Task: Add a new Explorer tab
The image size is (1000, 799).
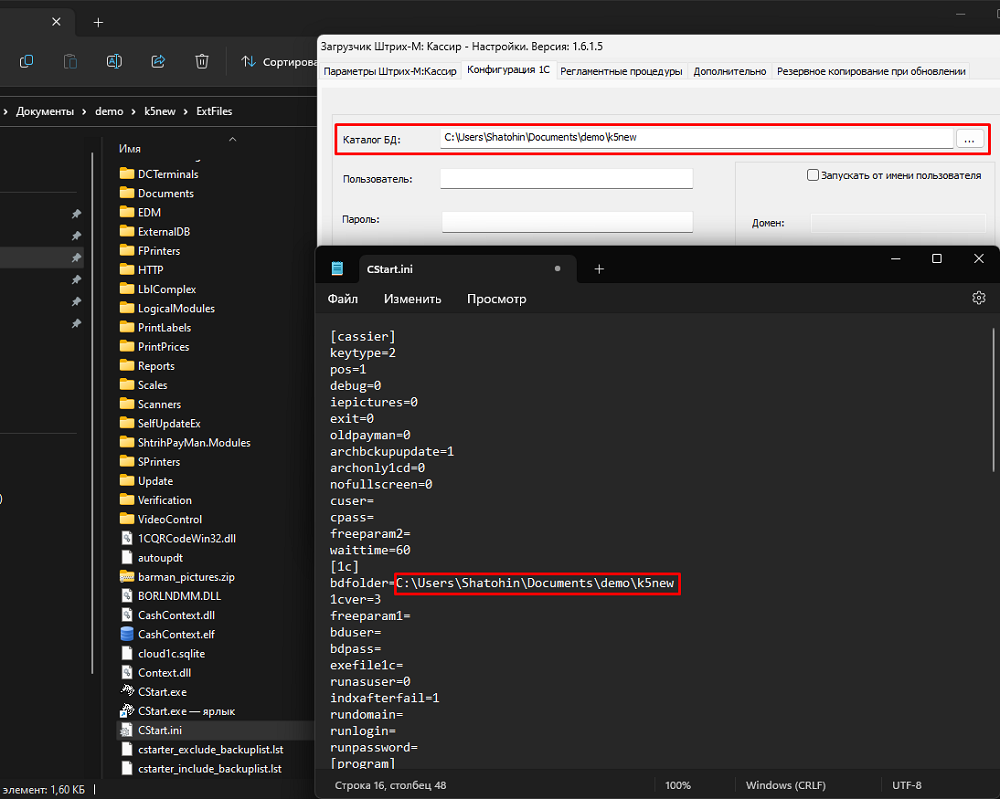Action: pos(98,22)
